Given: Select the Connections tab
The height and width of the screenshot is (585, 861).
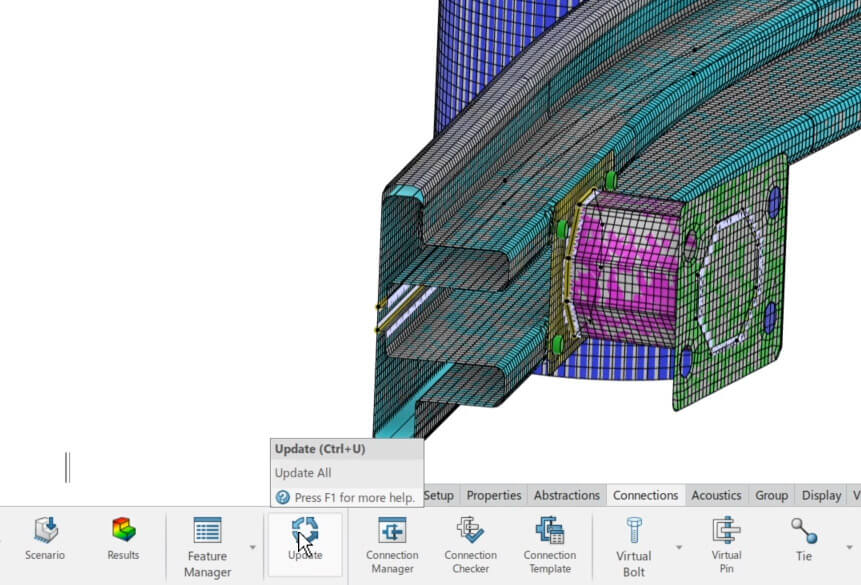Looking at the screenshot, I should 645,495.
